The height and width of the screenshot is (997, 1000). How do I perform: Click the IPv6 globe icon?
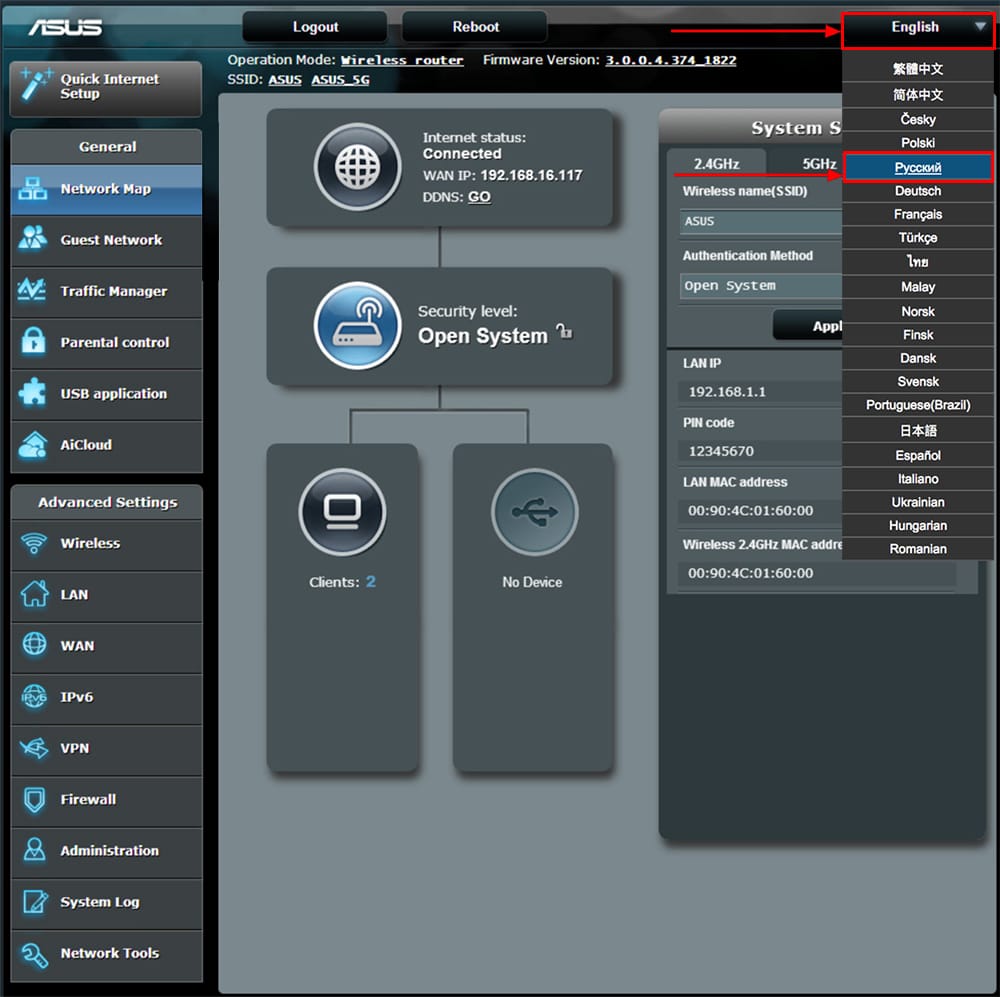(x=34, y=697)
